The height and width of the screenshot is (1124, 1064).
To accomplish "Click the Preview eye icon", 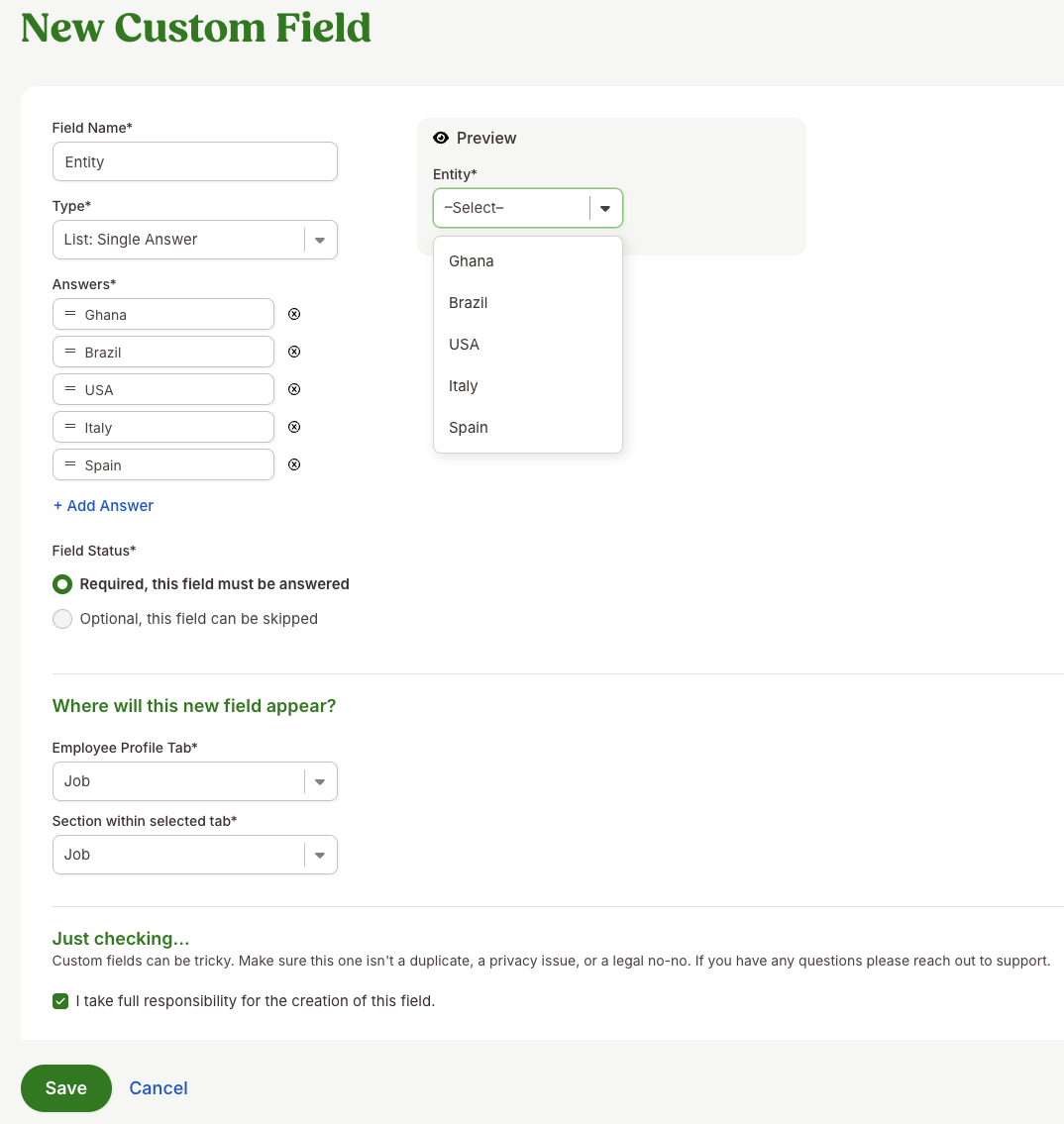I will [x=439, y=138].
